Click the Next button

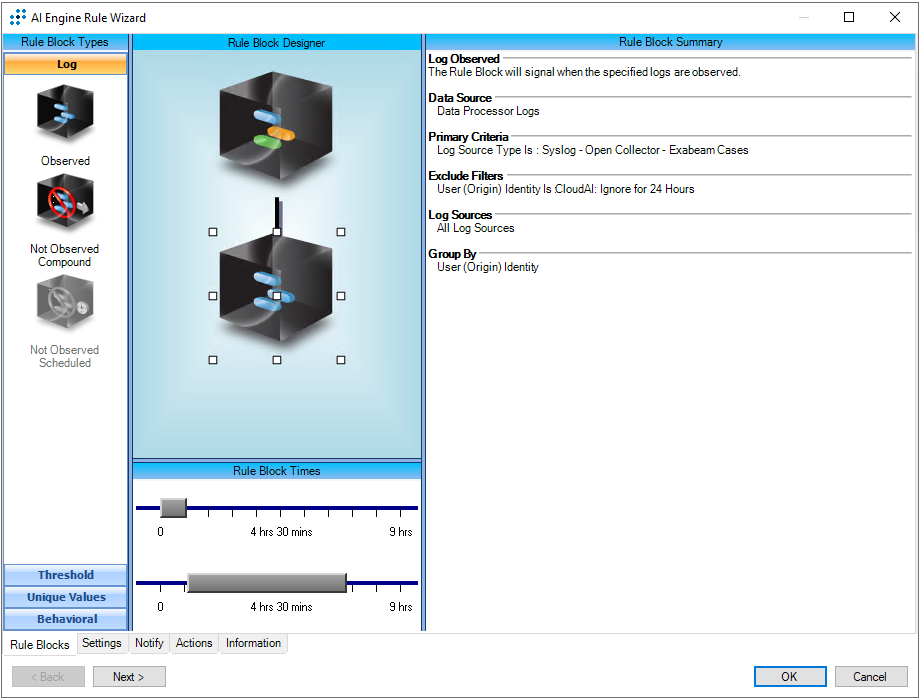(x=129, y=677)
